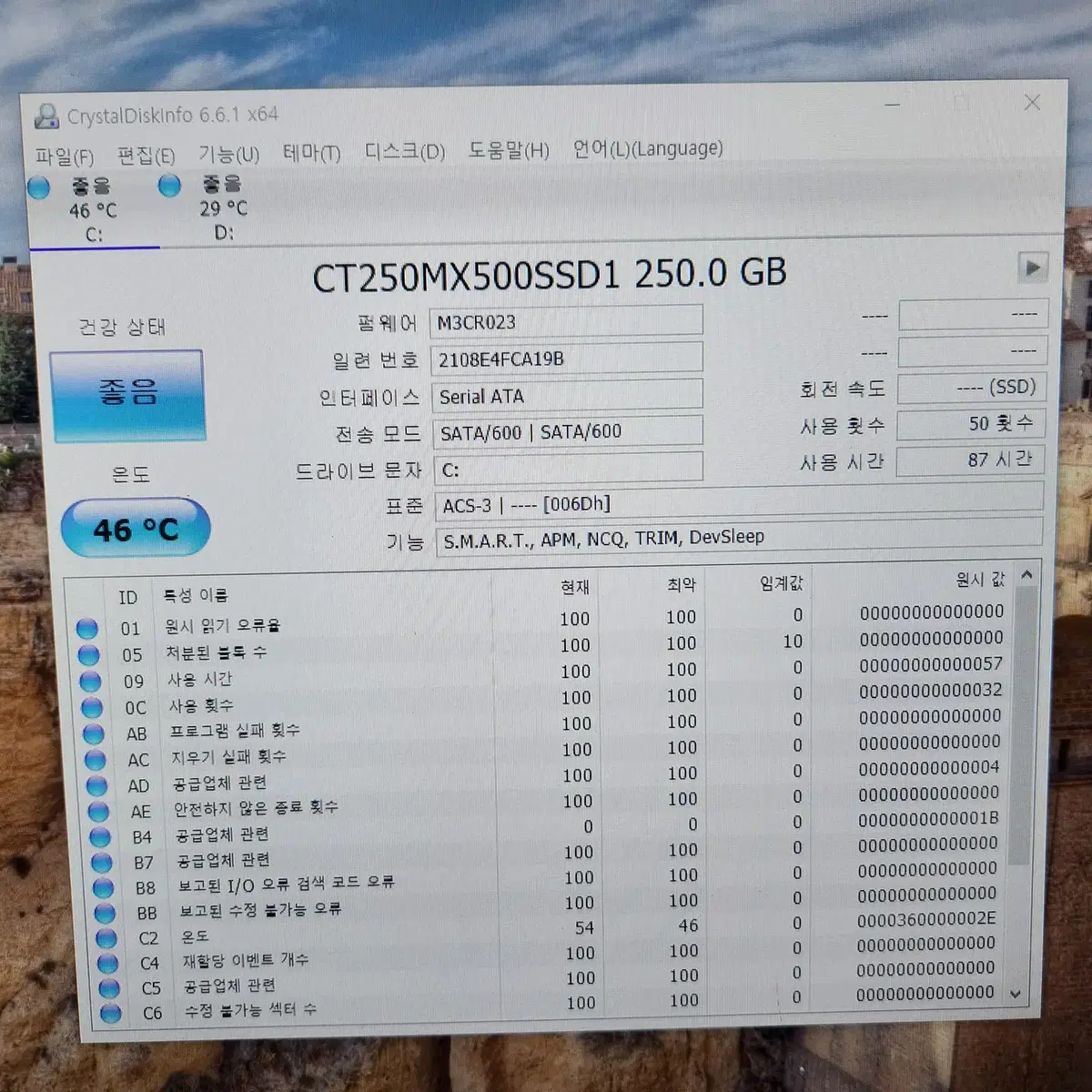Click status dot for attribute AB
Image resolution: width=1092 pixels, height=1092 pixels.
point(94,733)
